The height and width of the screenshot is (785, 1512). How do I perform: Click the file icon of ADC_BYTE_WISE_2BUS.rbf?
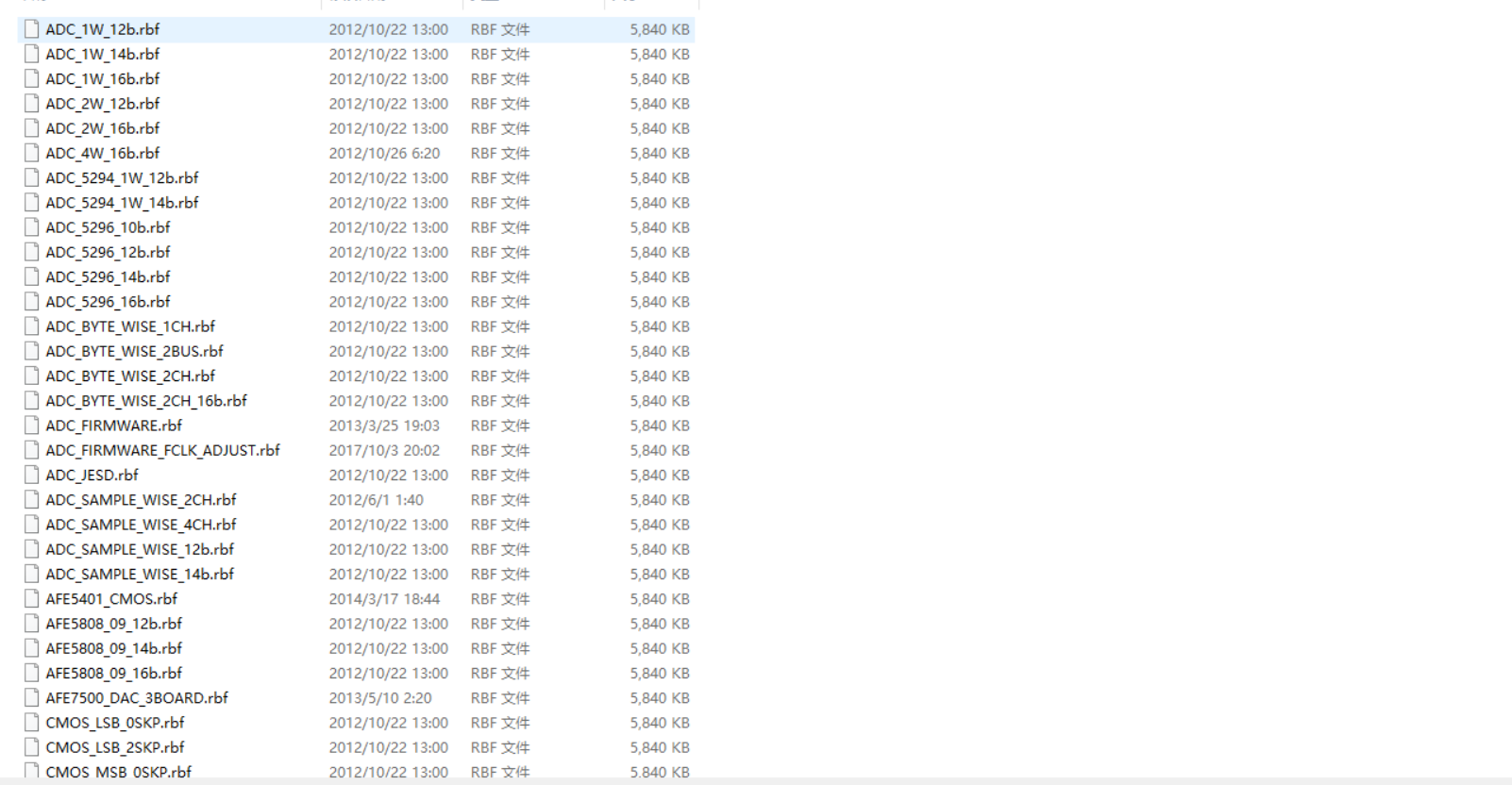coord(32,351)
